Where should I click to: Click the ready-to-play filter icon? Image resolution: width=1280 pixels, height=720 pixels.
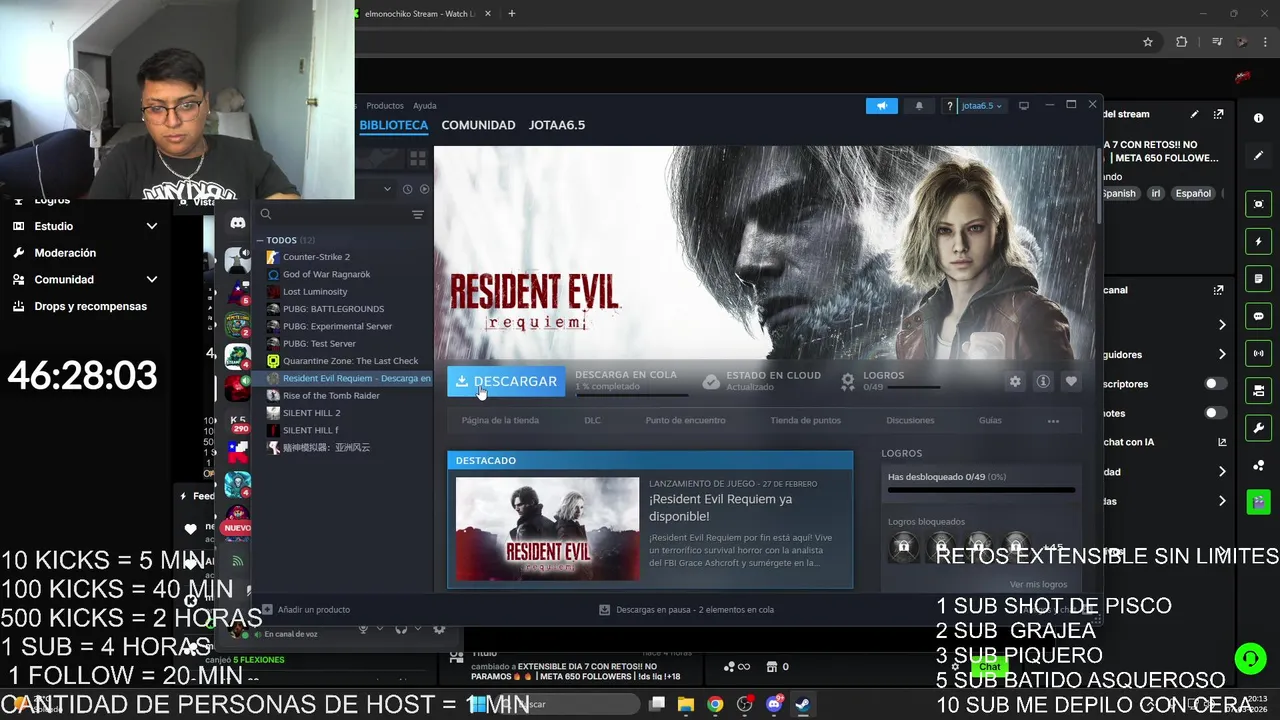pos(424,189)
